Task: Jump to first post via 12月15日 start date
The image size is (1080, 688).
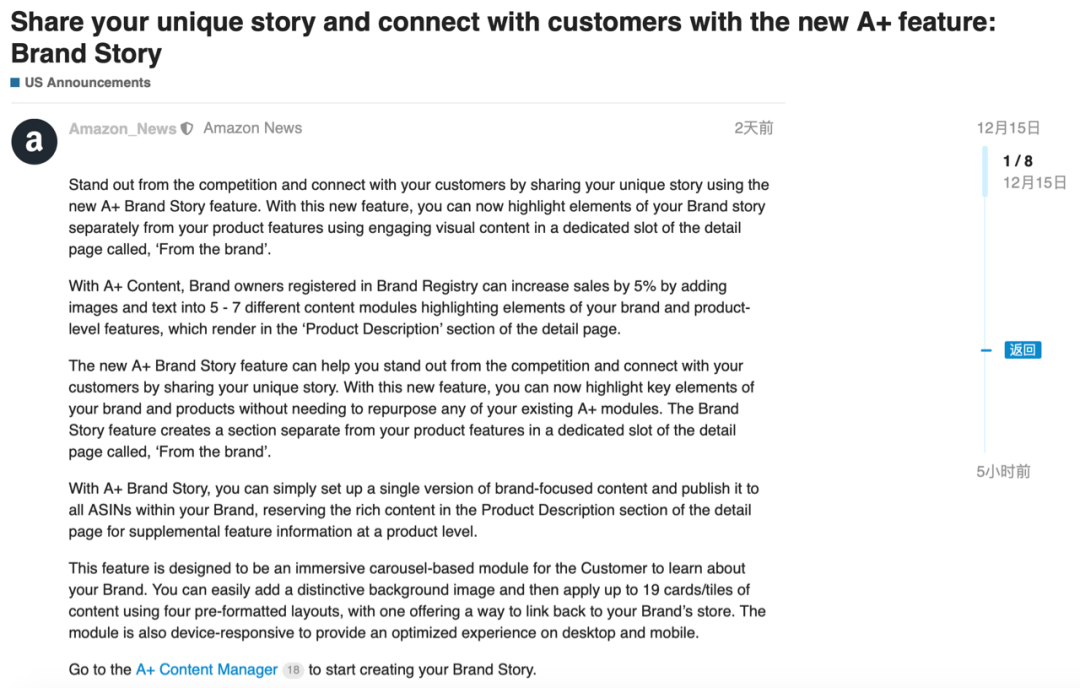Action: (1008, 128)
